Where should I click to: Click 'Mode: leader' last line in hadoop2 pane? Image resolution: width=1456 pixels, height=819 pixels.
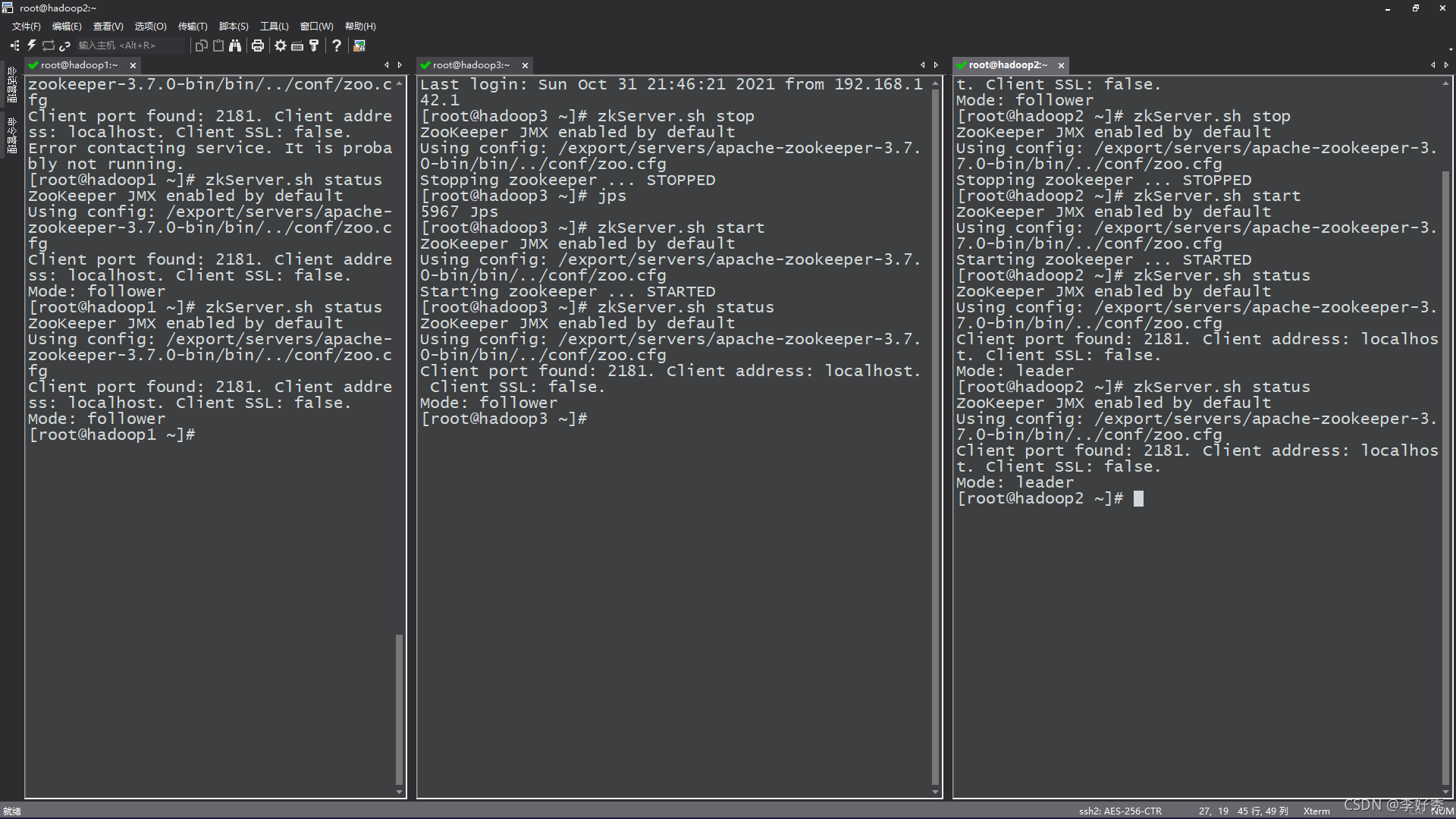(1015, 482)
